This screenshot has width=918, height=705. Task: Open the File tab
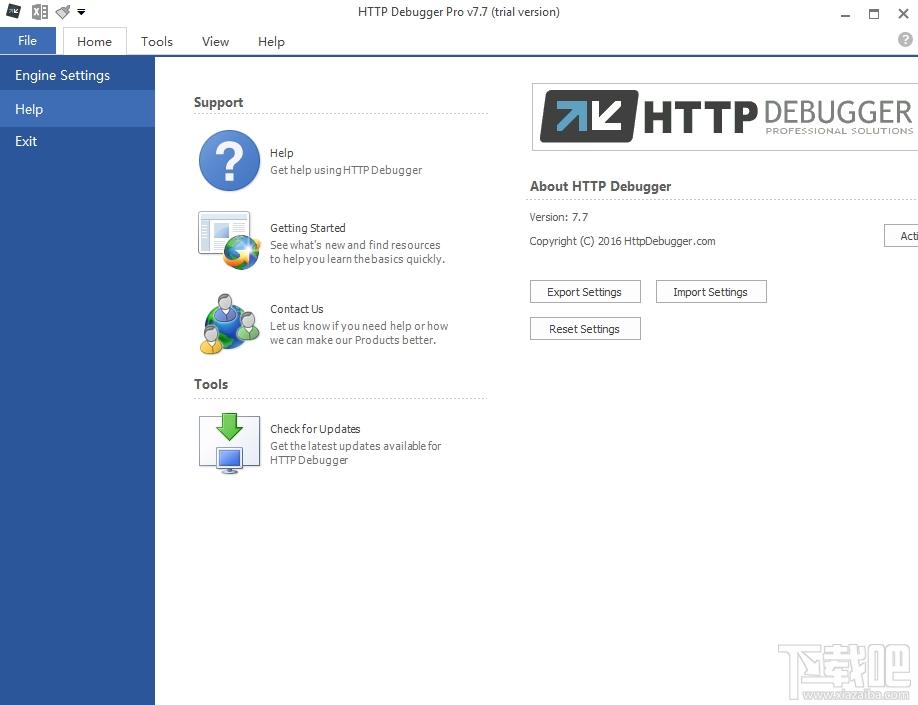tap(28, 40)
